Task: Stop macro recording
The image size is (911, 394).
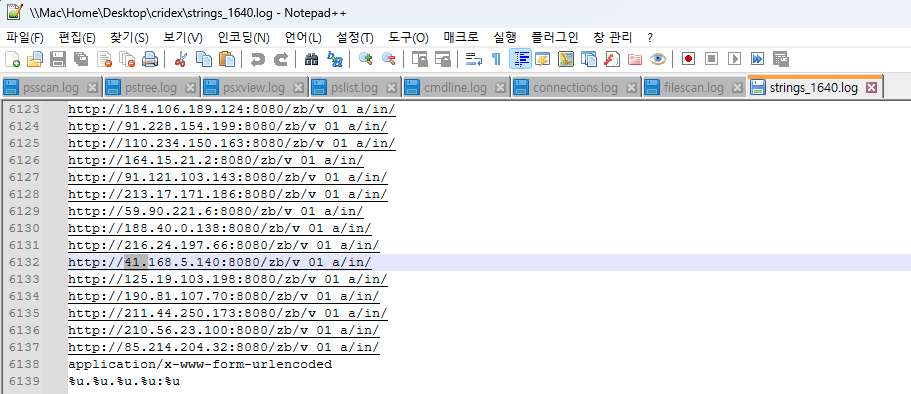Action: click(x=712, y=59)
